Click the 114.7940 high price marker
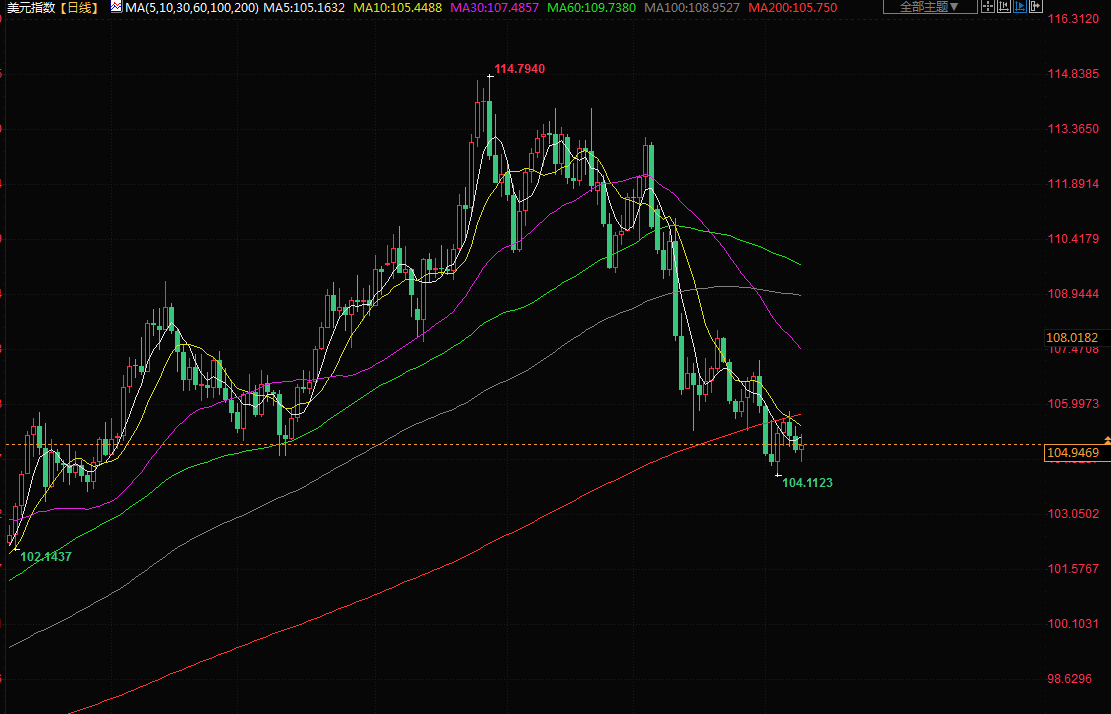The image size is (1111, 714). click(x=519, y=69)
